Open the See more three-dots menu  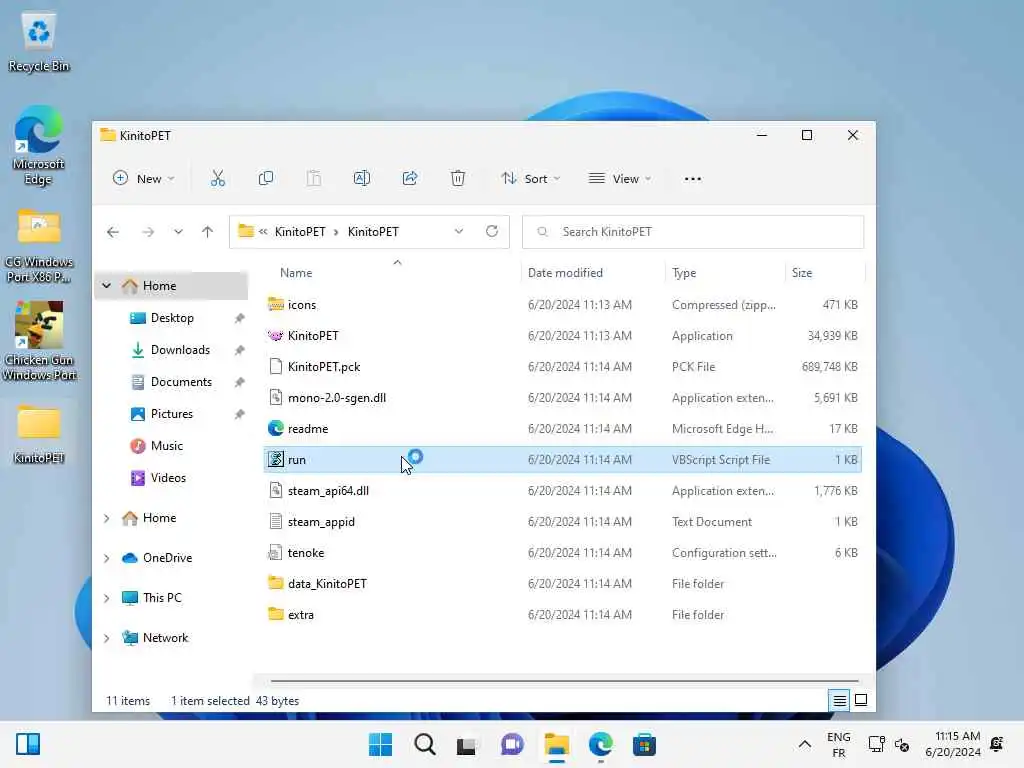pos(693,179)
